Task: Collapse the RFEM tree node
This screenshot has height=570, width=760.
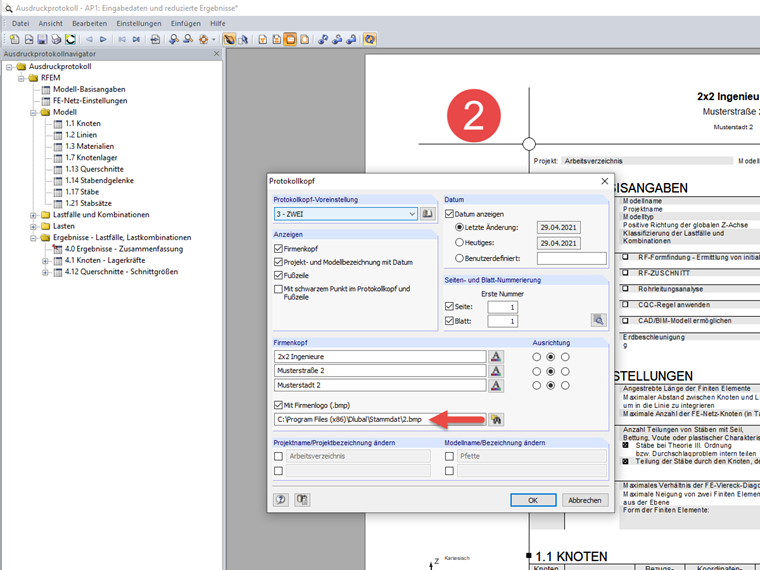Action: [21, 78]
